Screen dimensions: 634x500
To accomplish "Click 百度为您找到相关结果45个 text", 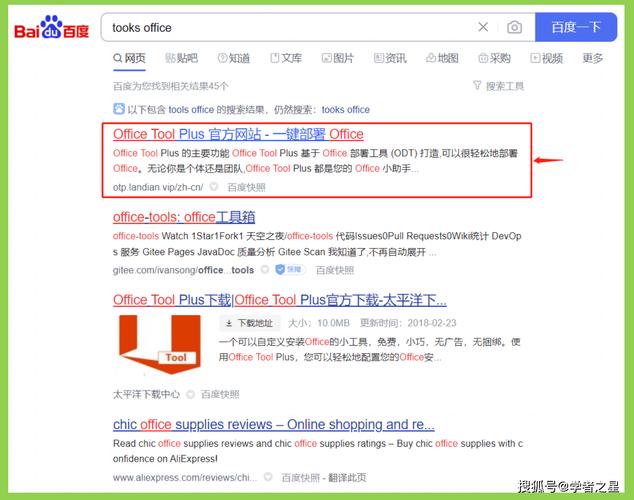I will click(171, 86).
